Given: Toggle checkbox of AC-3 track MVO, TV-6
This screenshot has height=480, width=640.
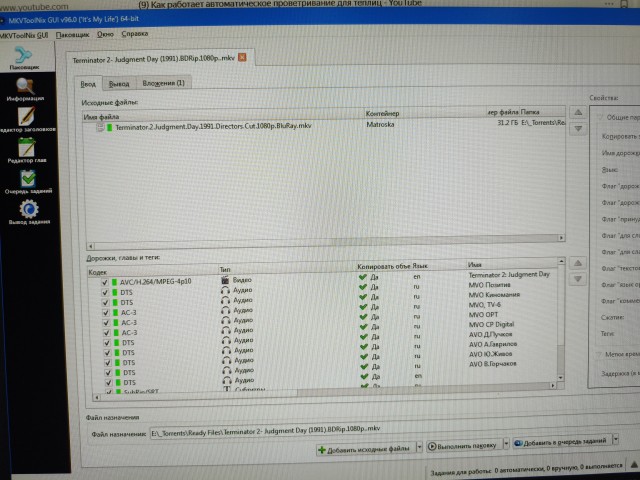Looking at the screenshot, I should pyautogui.click(x=106, y=313).
